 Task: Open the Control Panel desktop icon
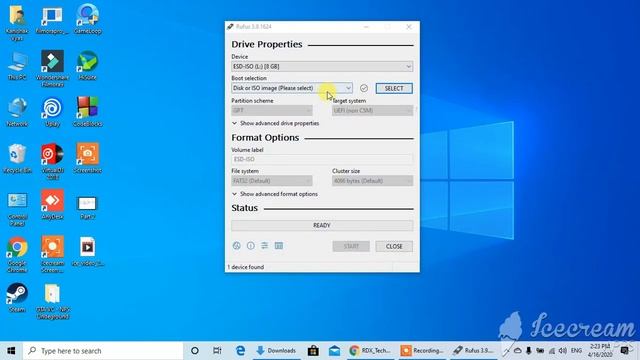coord(17,209)
